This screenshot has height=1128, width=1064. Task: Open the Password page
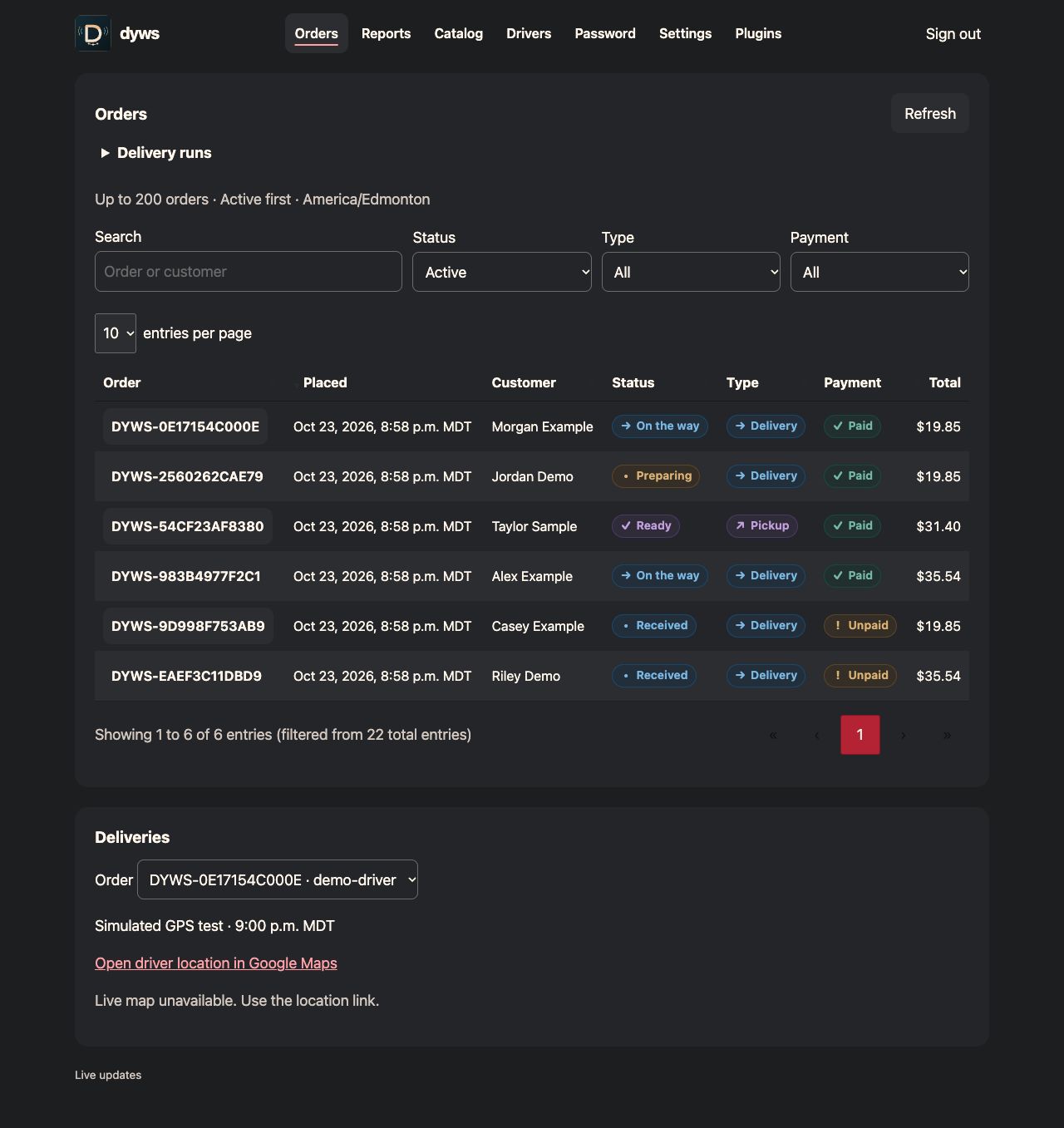[x=605, y=33]
